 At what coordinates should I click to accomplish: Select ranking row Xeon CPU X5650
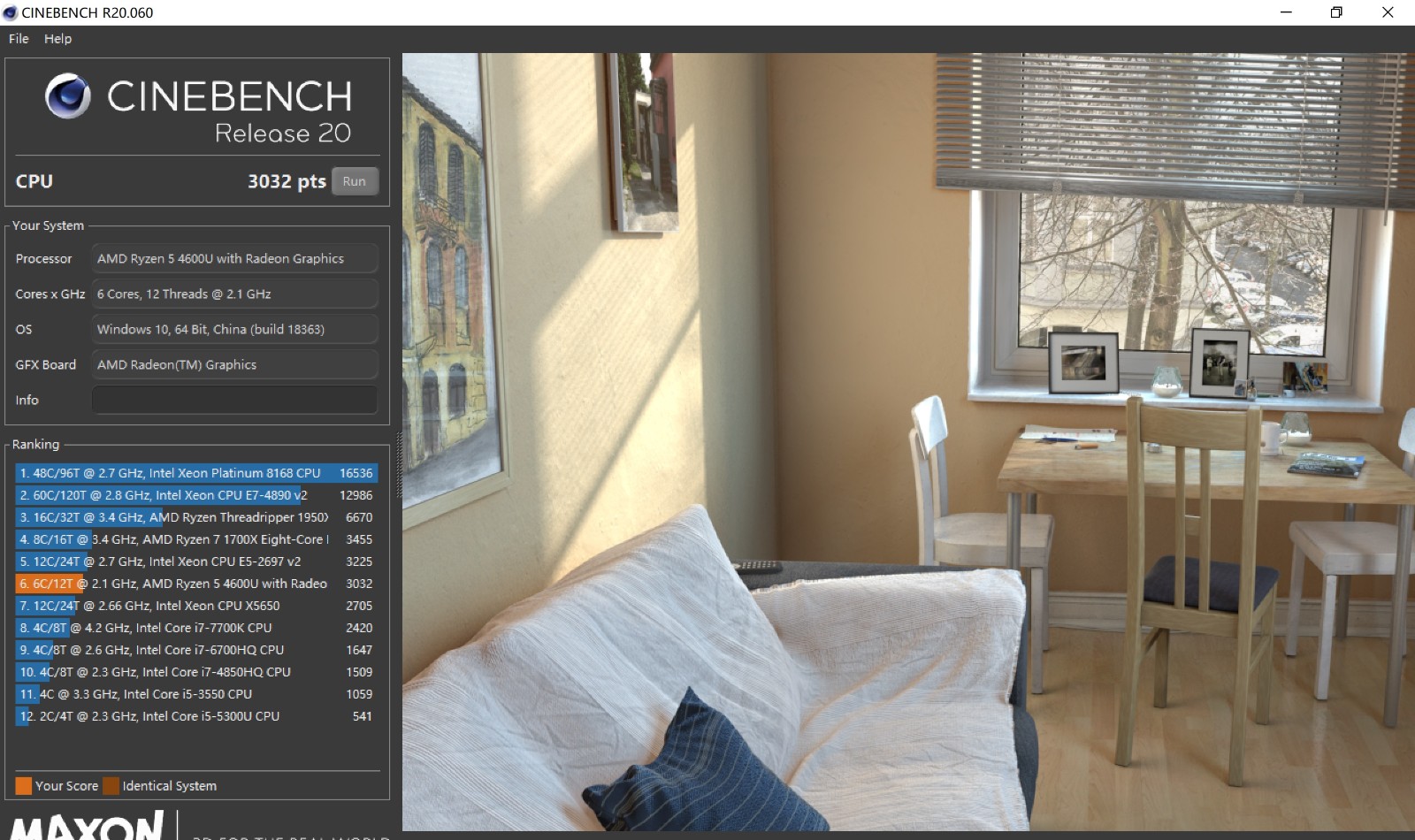tap(196, 606)
